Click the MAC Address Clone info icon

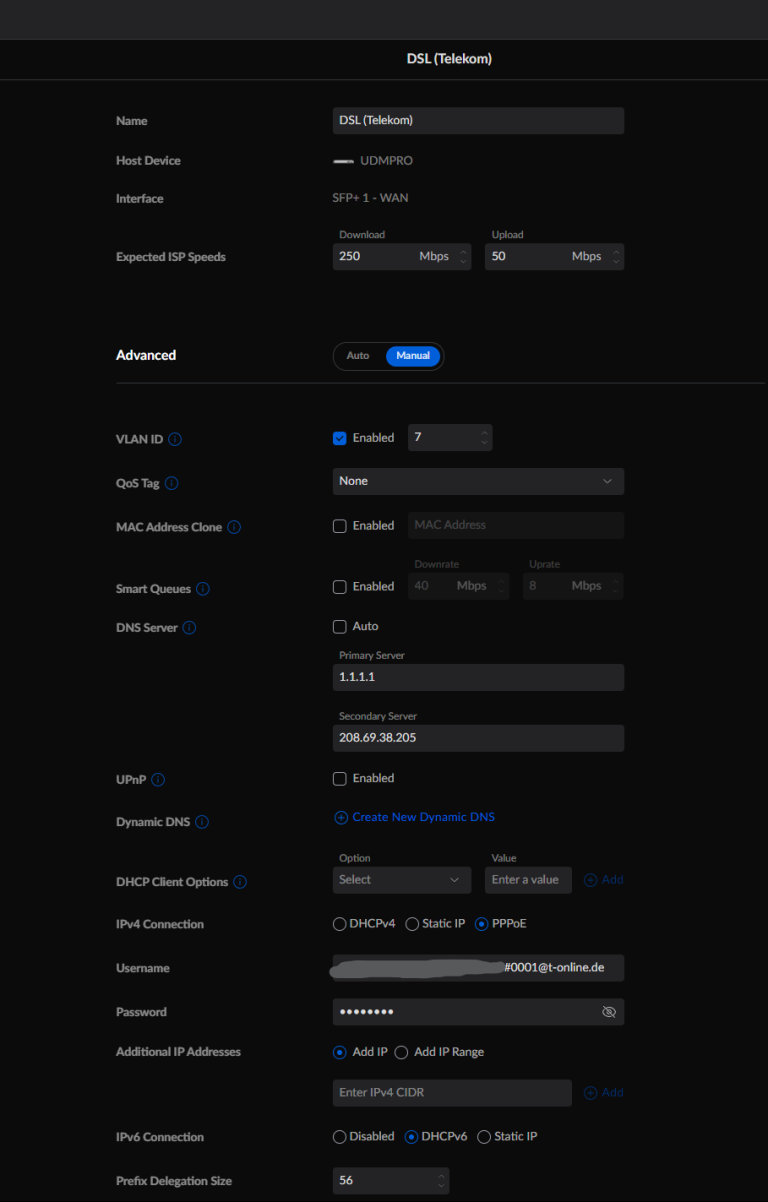click(x=234, y=527)
